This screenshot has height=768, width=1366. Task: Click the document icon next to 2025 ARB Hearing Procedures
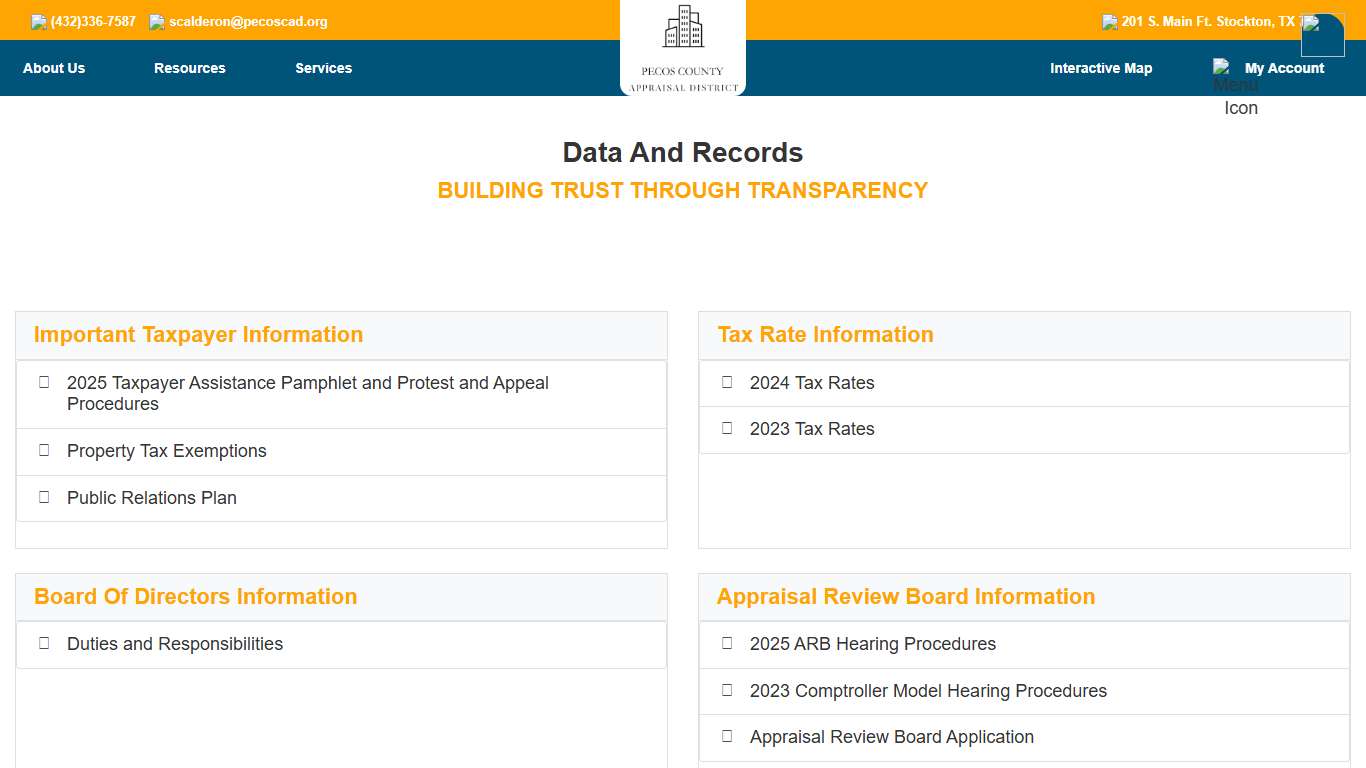tap(726, 643)
